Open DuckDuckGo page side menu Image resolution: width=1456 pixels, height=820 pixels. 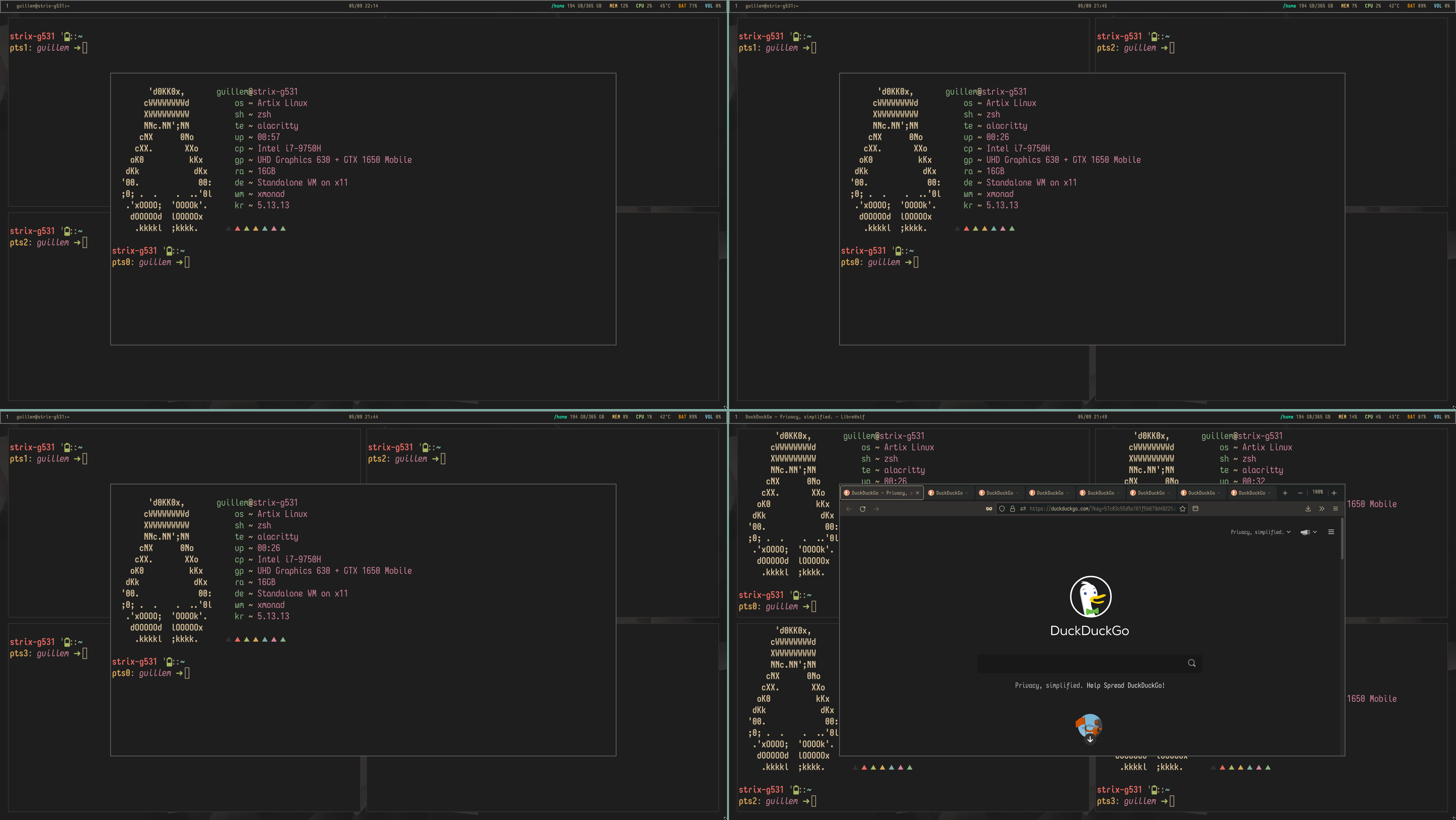coord(1331,532)
